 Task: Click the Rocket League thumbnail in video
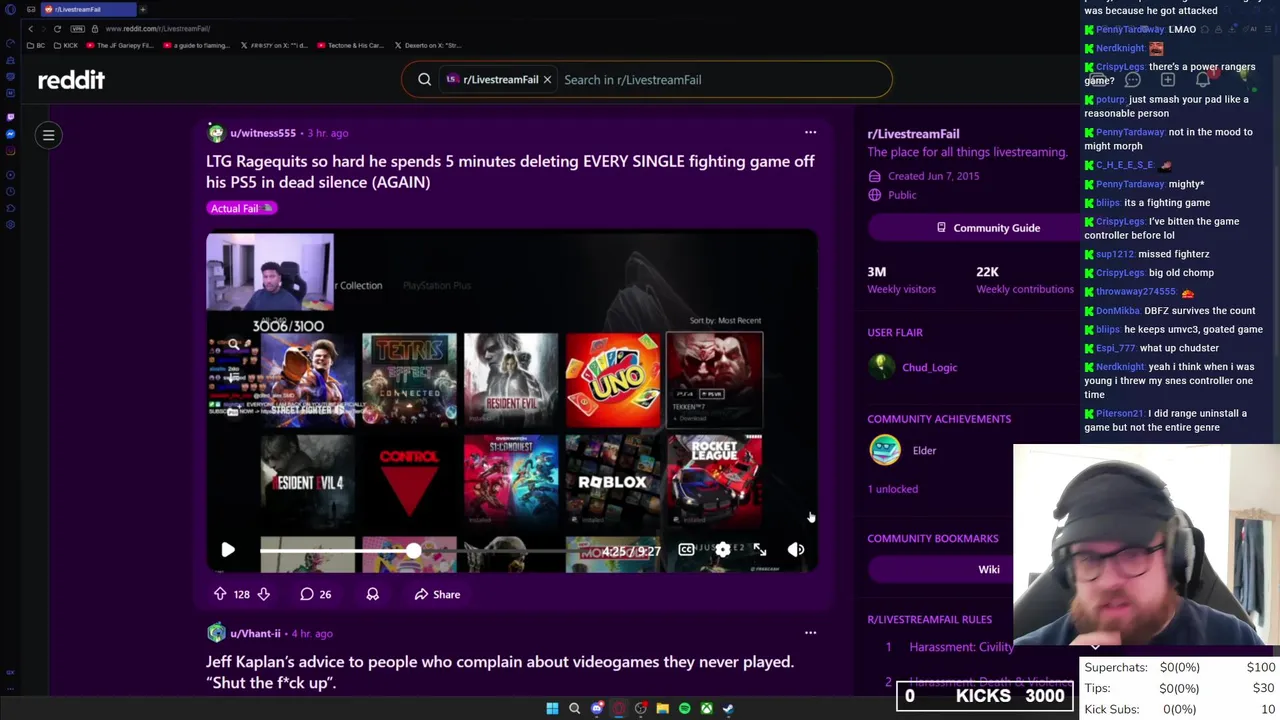coord(715,480)
